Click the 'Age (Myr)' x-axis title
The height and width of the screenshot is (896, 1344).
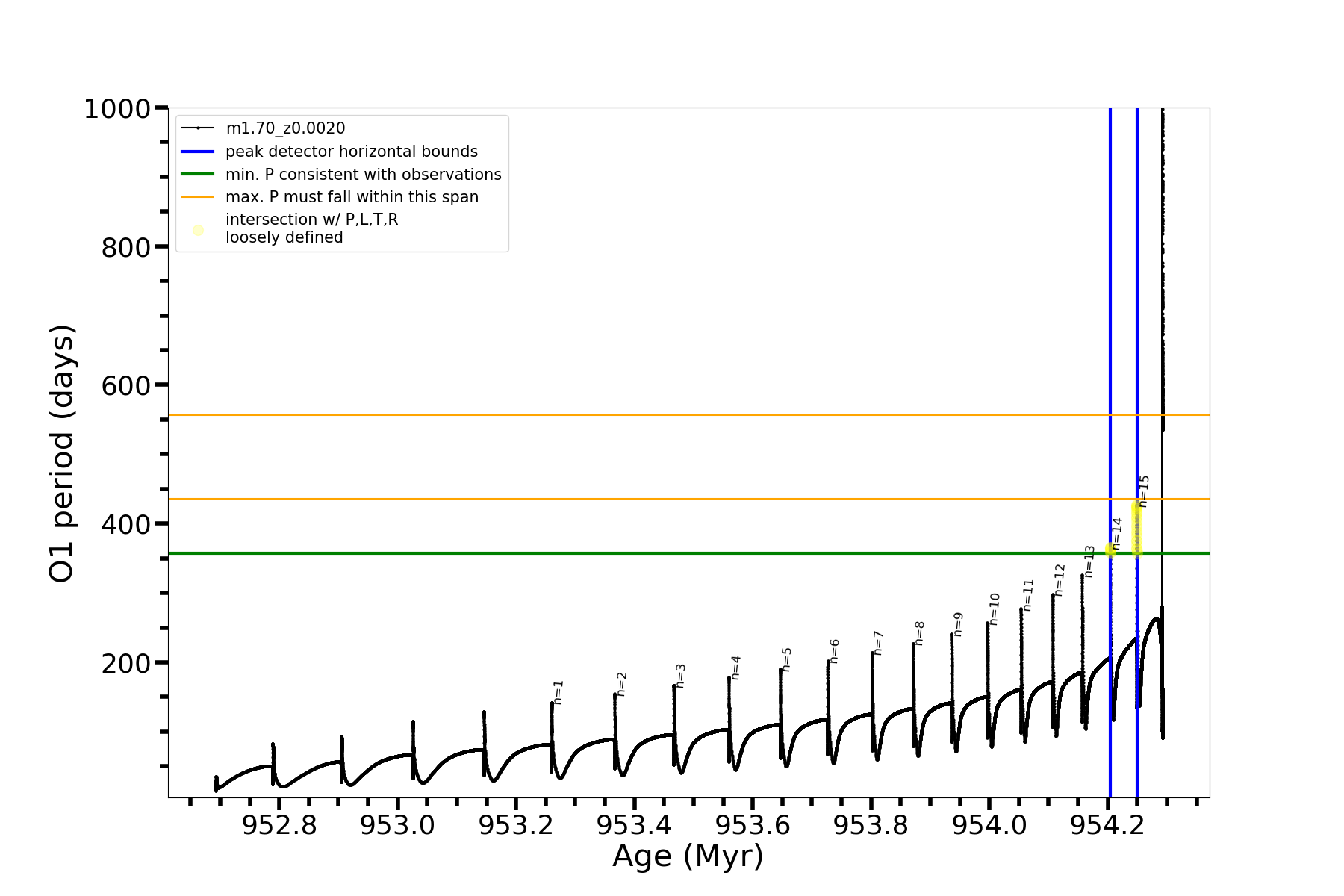pos(688,856)
